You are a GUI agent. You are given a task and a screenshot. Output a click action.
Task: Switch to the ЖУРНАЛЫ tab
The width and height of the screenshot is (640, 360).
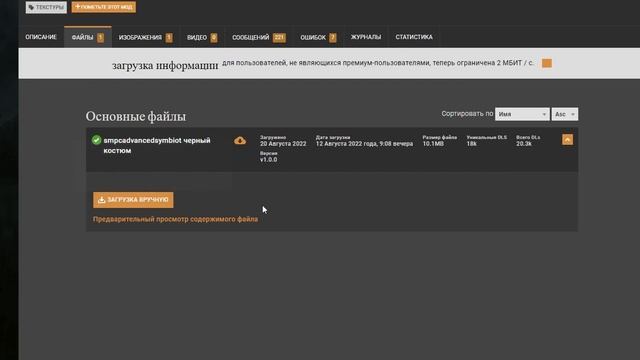pyautogui.click(x=366, y=37)
